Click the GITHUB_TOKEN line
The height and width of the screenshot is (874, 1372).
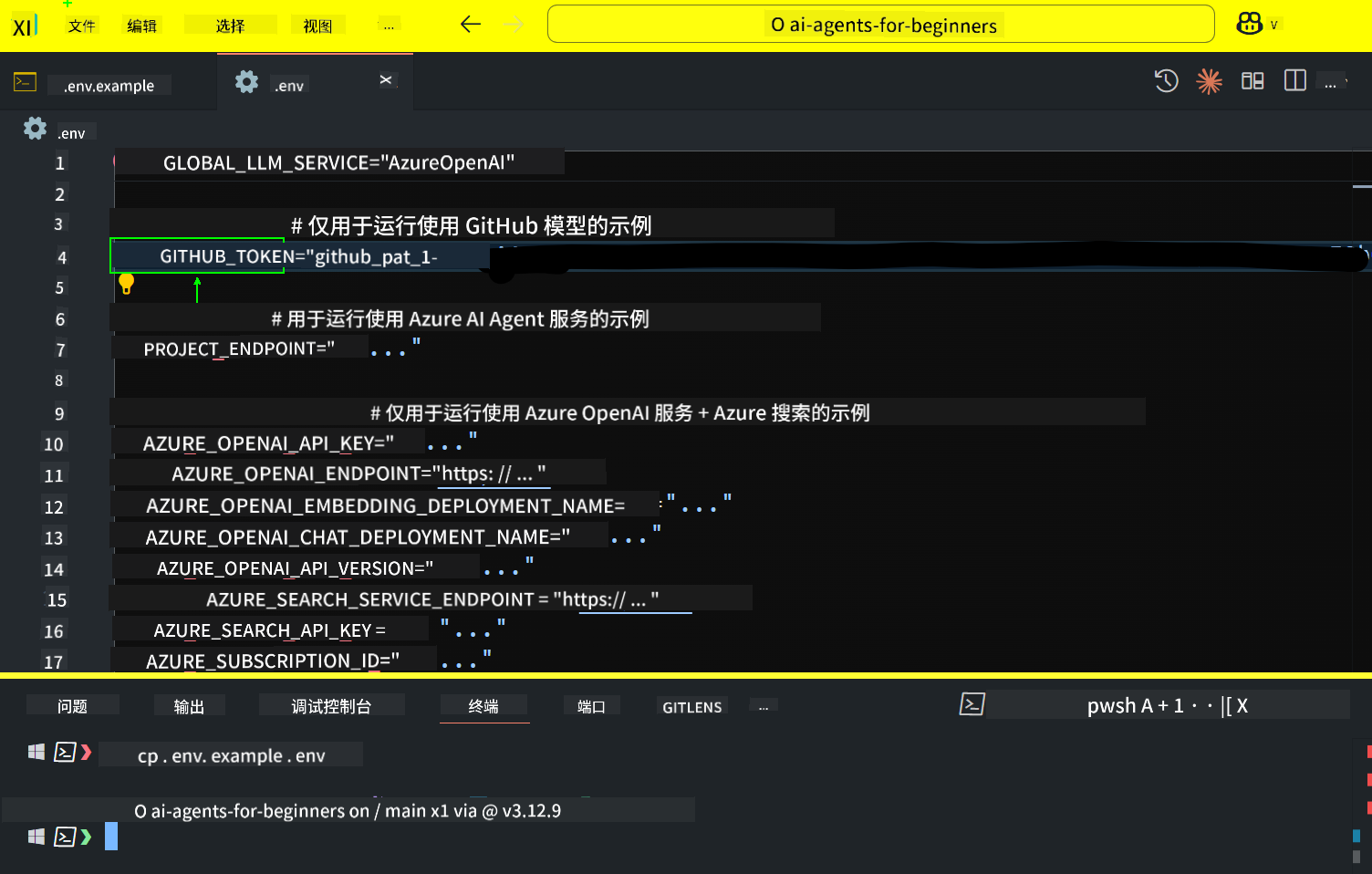tap(299, 256)
